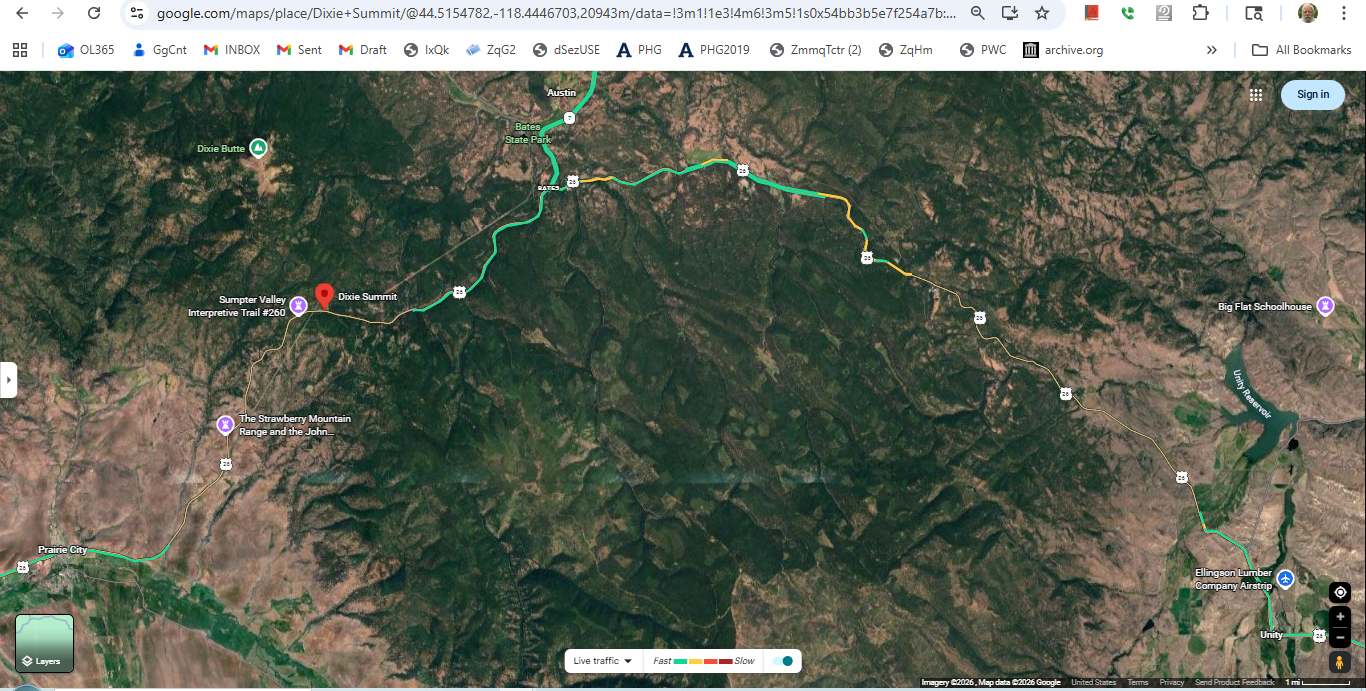Image resolution: width=1366 pixels, height=691 pixels.
Task: Turn off the live traffic toggle switch
Action: 783,661
